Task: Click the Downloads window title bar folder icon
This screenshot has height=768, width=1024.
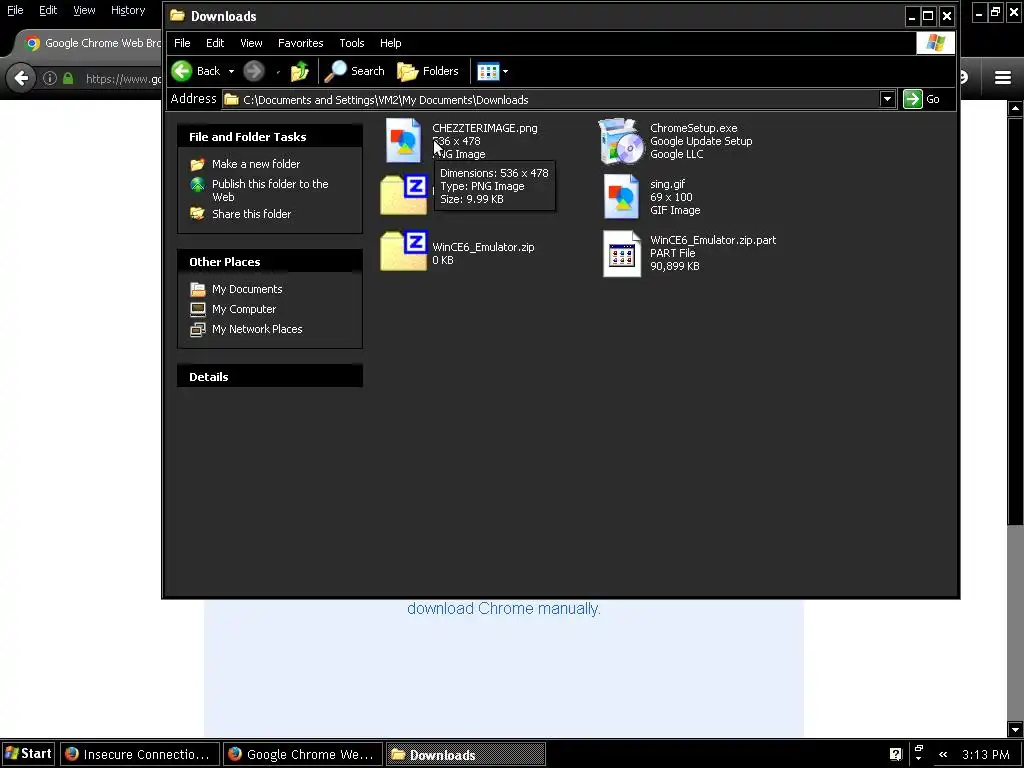Action: 178,16
